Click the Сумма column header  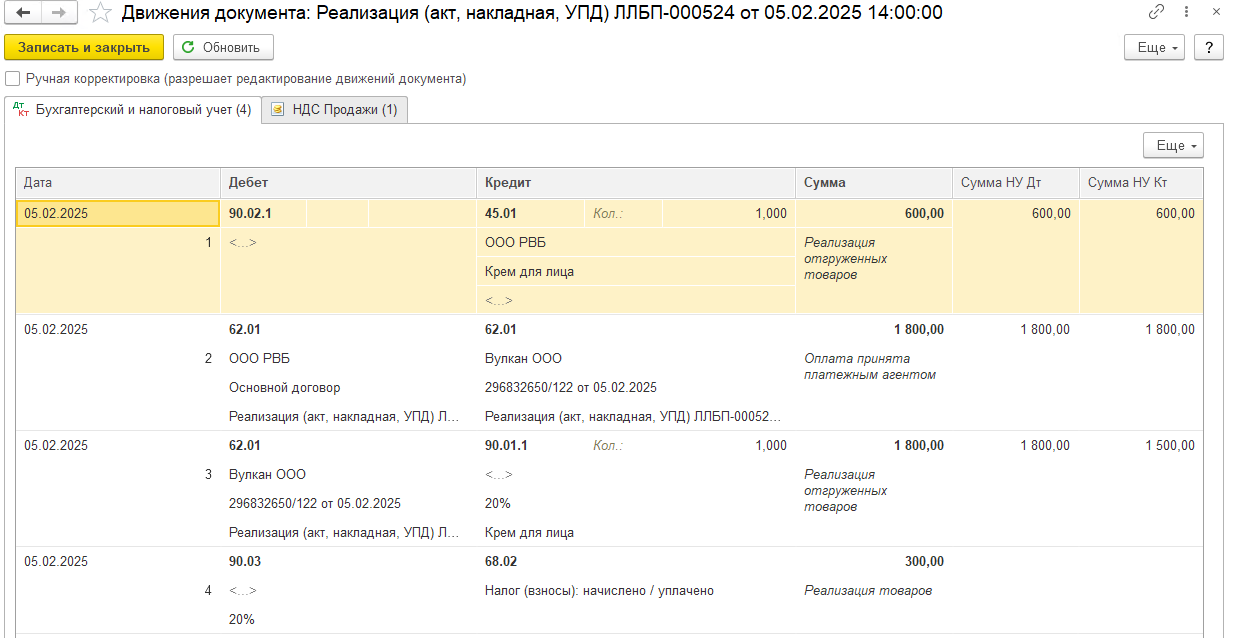874,183
